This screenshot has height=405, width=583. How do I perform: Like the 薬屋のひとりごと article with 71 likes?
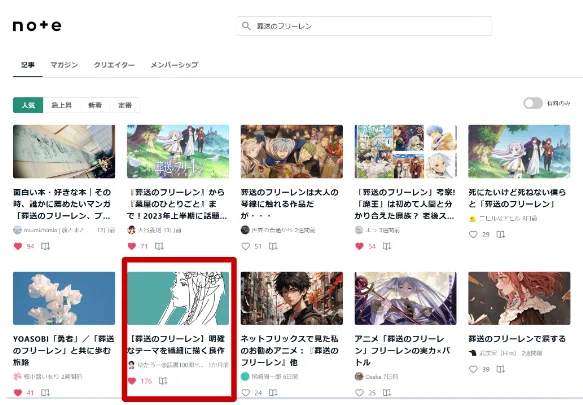click(132, 246)
